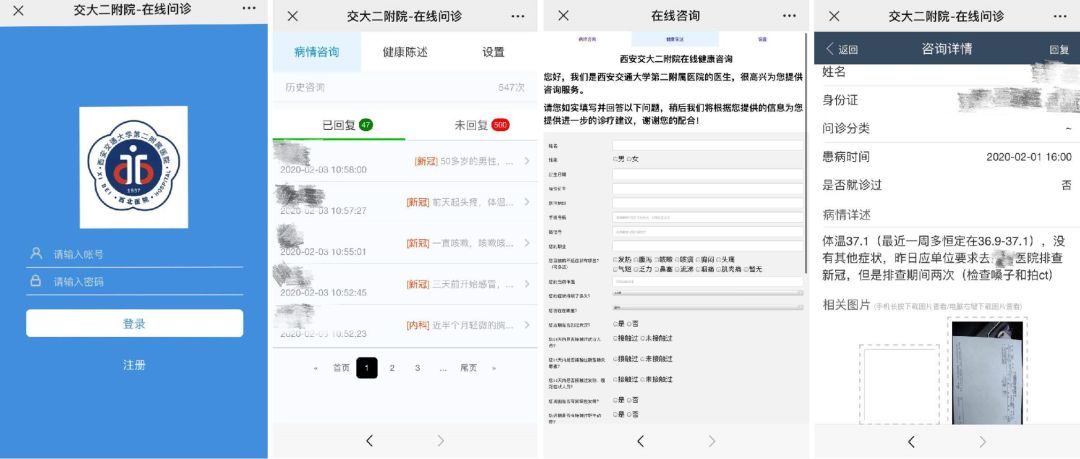Jump to 尾页 last page
The height and width of the screenshot is (459, 1080).
(468, 368)
